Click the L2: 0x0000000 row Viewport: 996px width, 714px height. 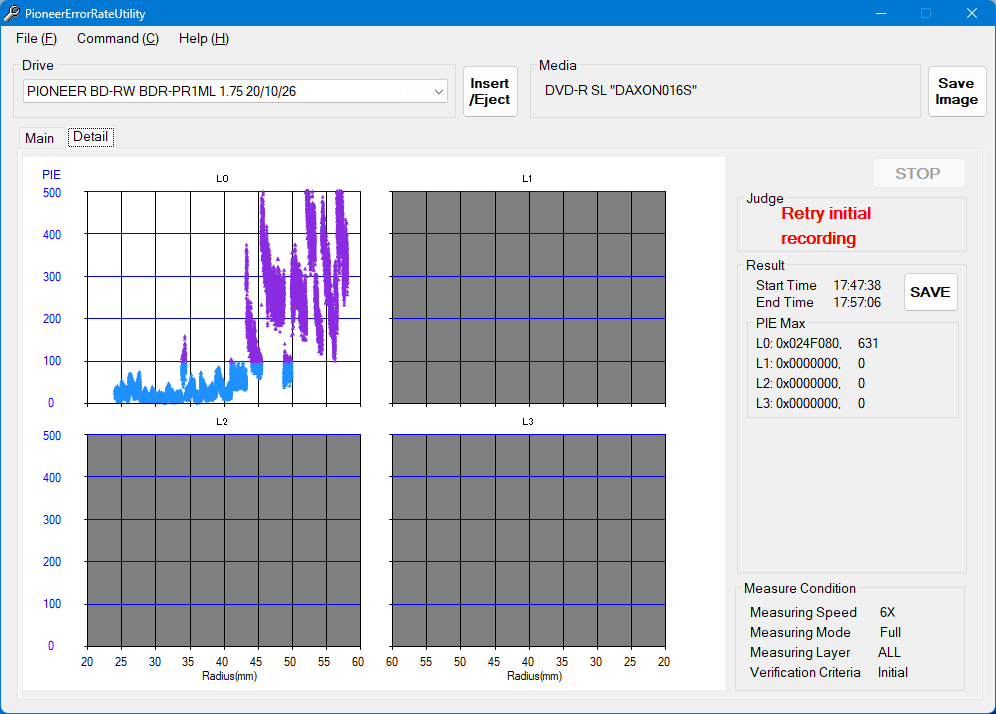tap(810, 383)
